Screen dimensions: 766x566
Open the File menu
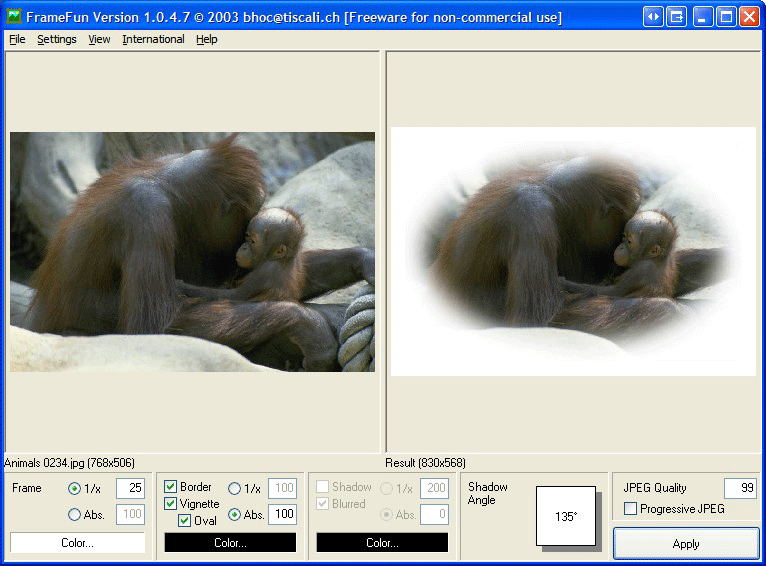point(17,39)
